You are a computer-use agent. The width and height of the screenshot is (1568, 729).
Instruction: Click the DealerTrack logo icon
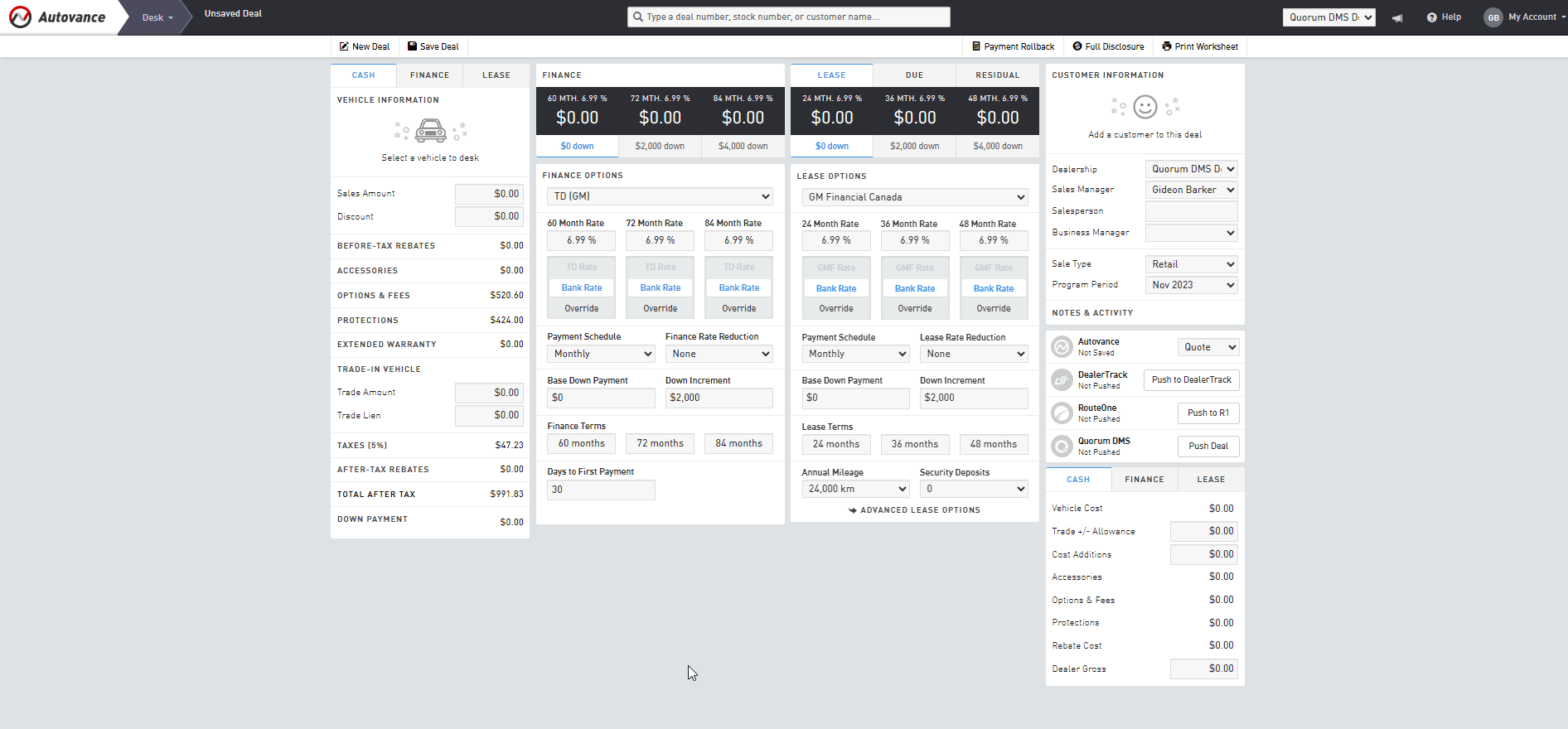click(1062, 380)
